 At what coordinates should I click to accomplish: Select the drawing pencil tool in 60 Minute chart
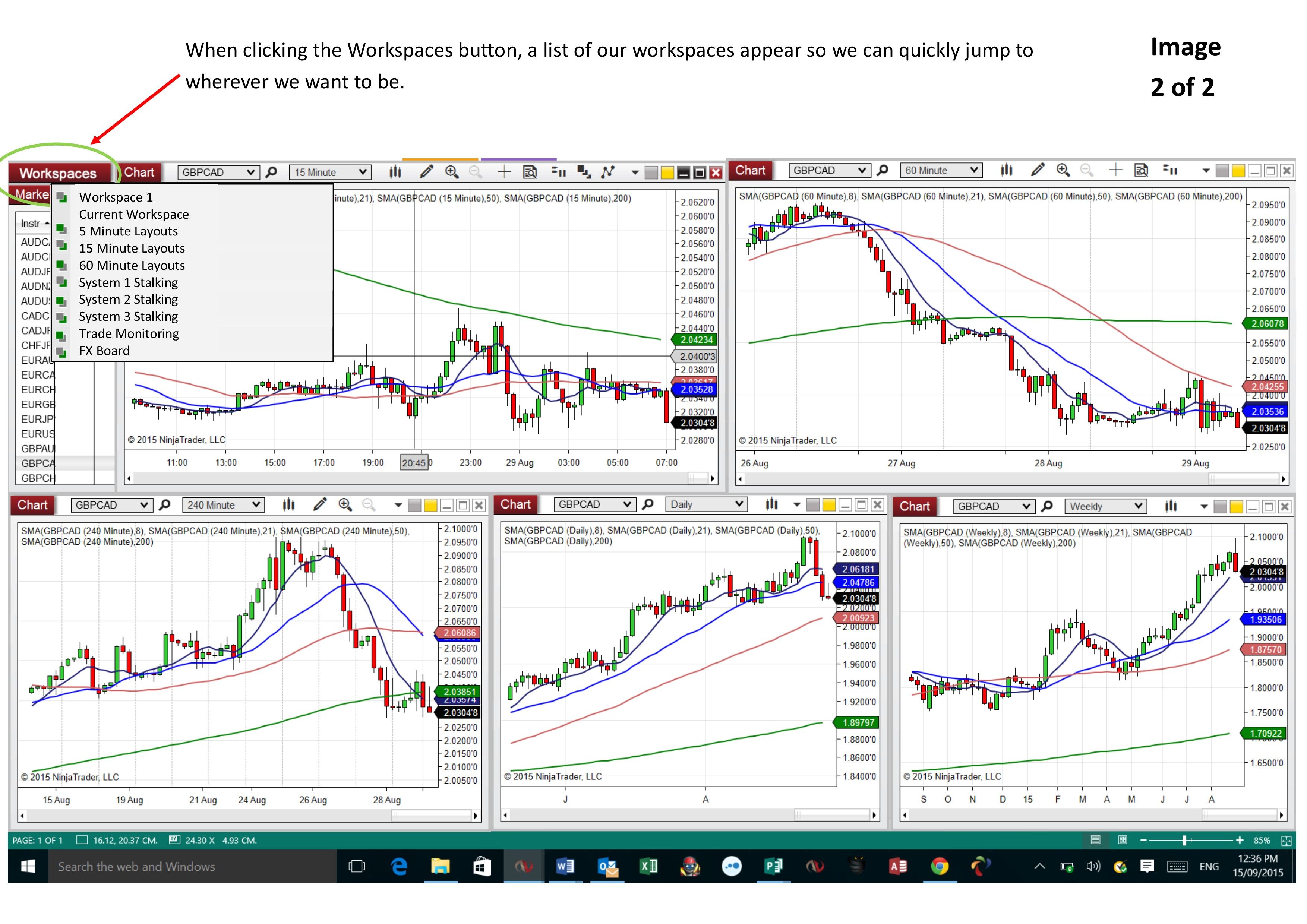[x=1038, y=170]
